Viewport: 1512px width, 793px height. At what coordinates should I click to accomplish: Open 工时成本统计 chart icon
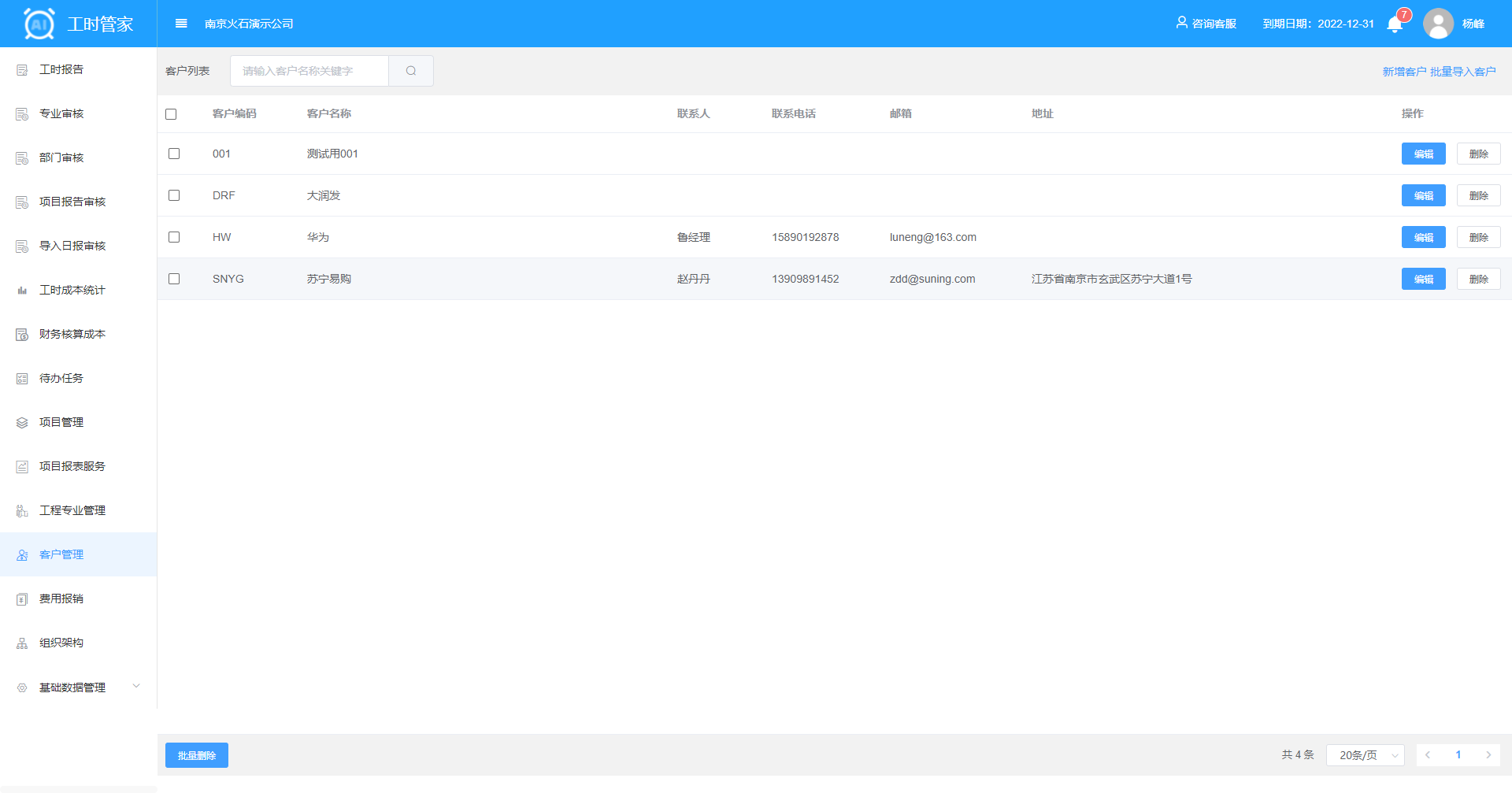[x=22, y=291]
